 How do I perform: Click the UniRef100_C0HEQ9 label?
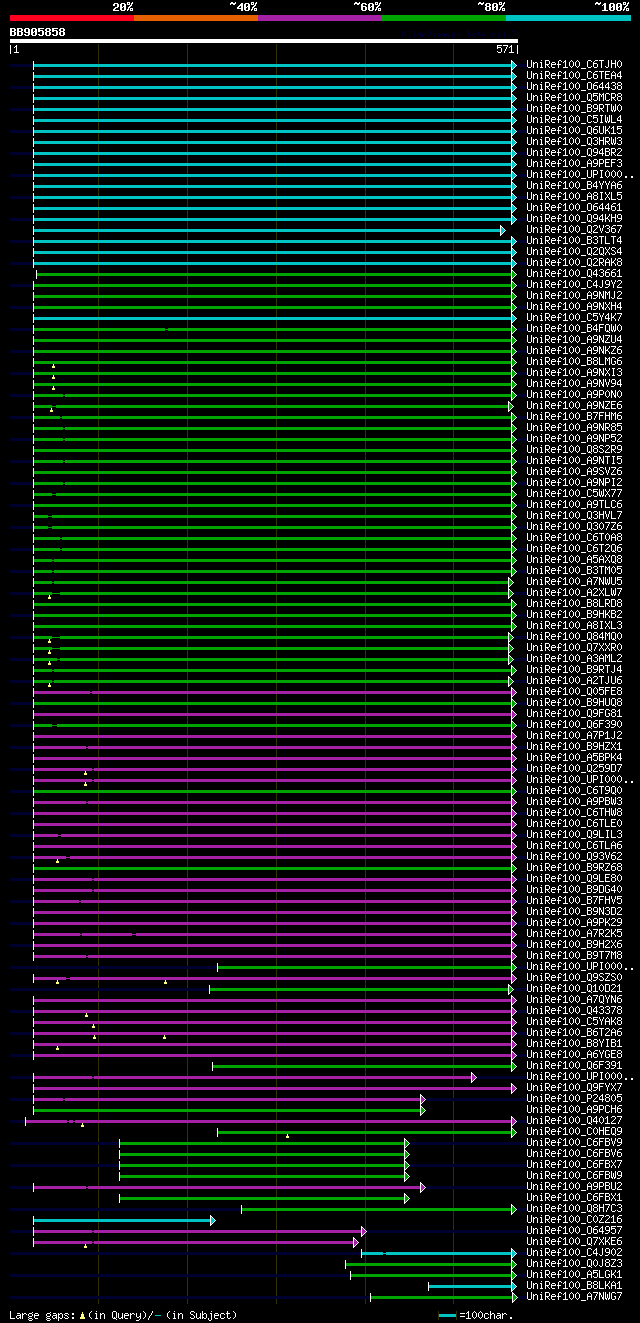click(574, 1131)
